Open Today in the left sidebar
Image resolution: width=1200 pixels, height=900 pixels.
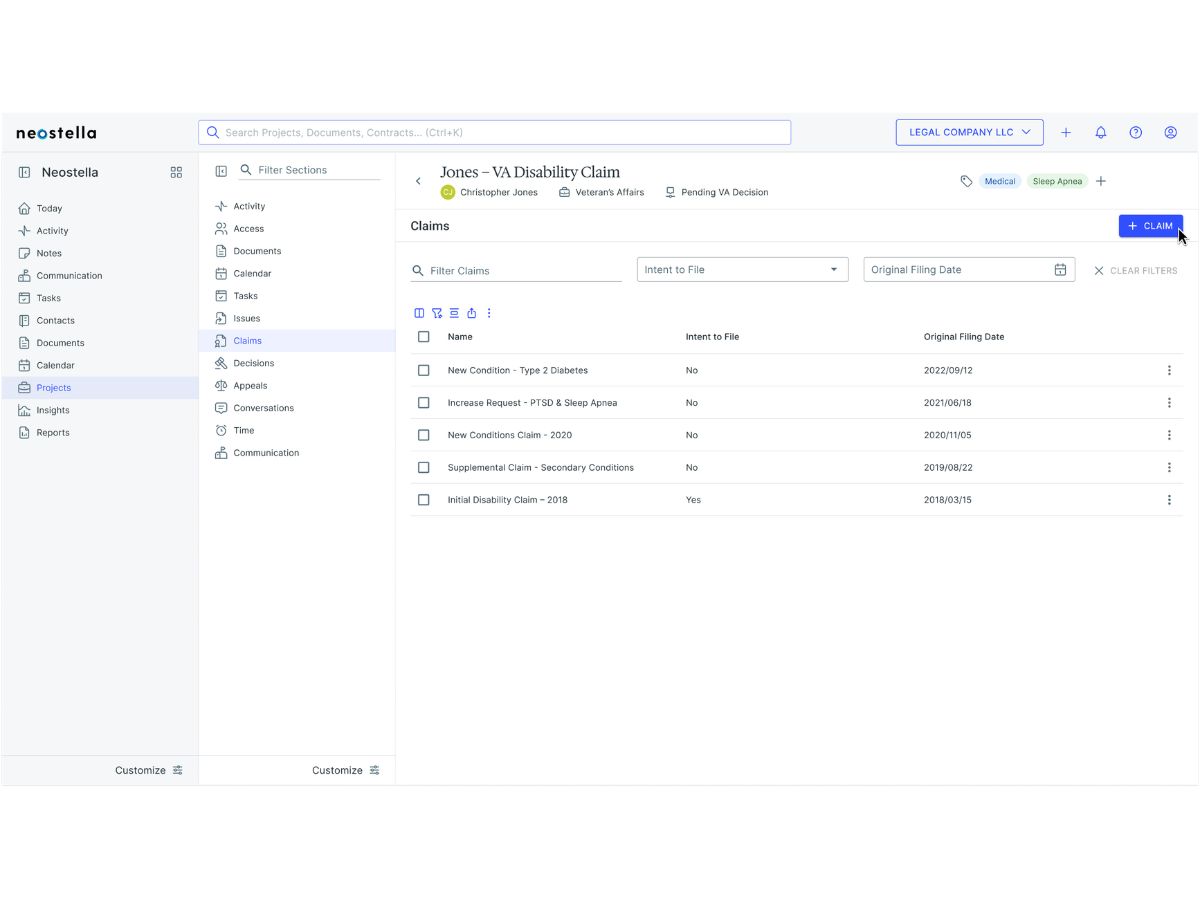tap(99, 208)
